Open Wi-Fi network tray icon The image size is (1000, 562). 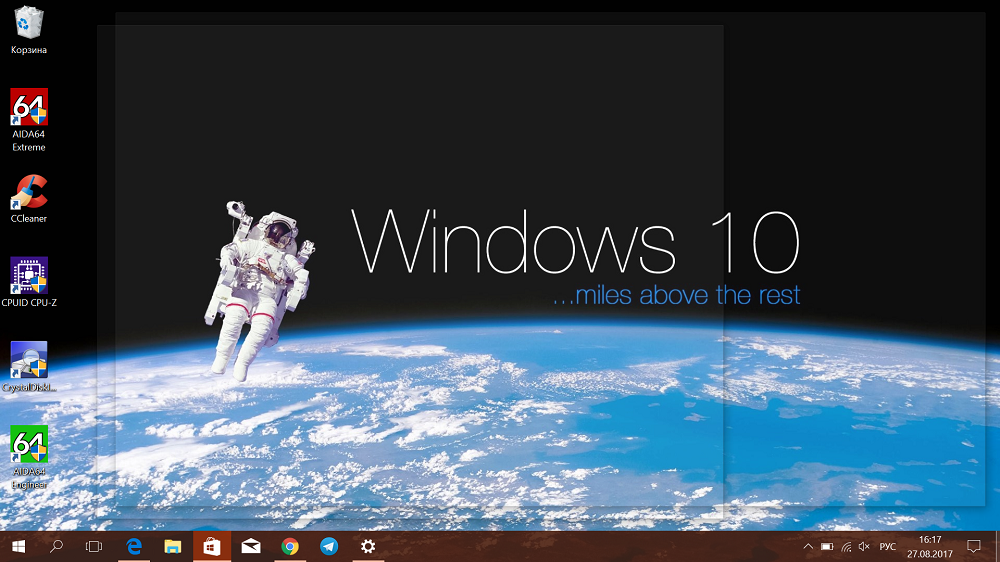click(846, 547)
